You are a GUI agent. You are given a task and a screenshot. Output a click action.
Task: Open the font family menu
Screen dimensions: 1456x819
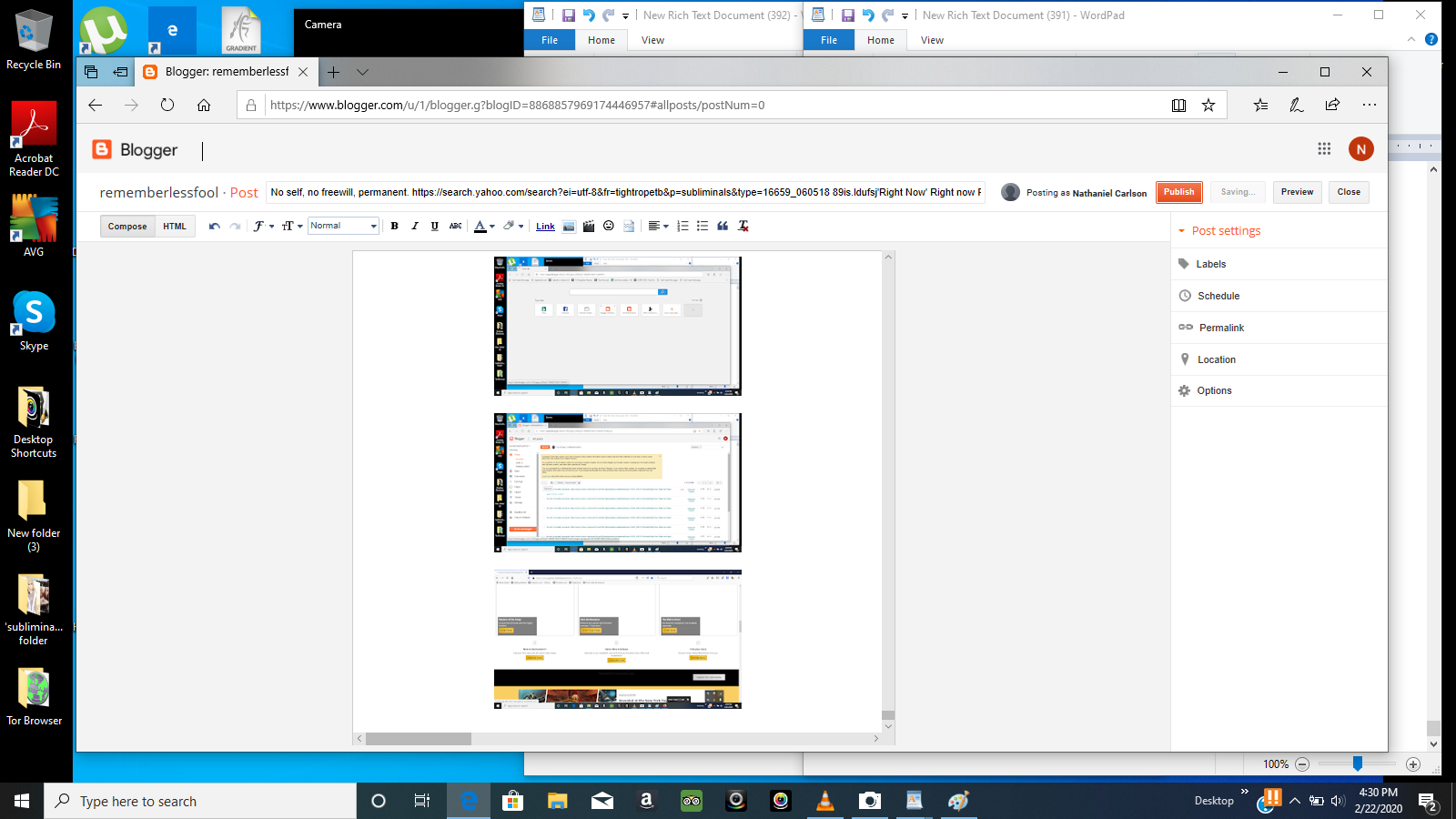click(x=263, y=227)
